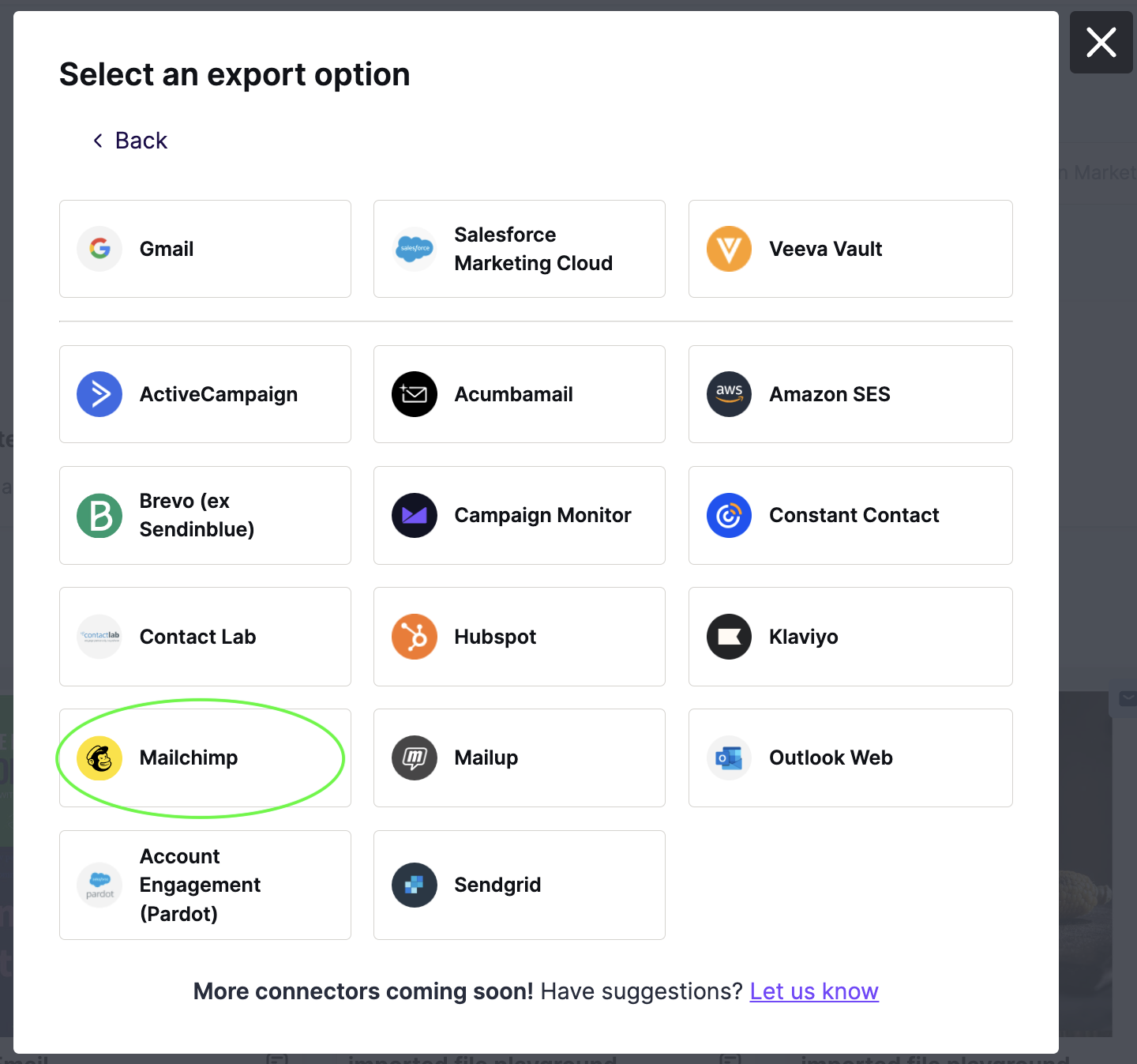Click the Back chevron arrow
Viewport: 1137px width, 1064px height.
(x=98, y=141)
